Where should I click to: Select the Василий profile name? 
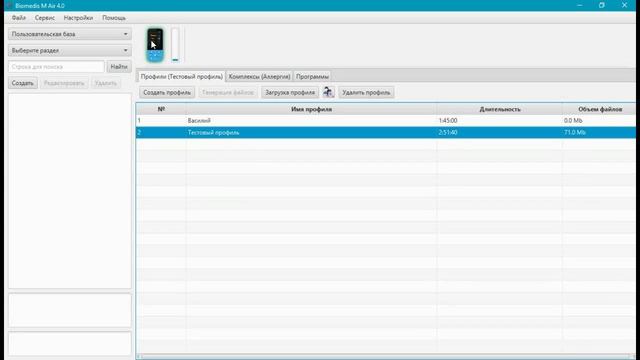coord(199,120)
